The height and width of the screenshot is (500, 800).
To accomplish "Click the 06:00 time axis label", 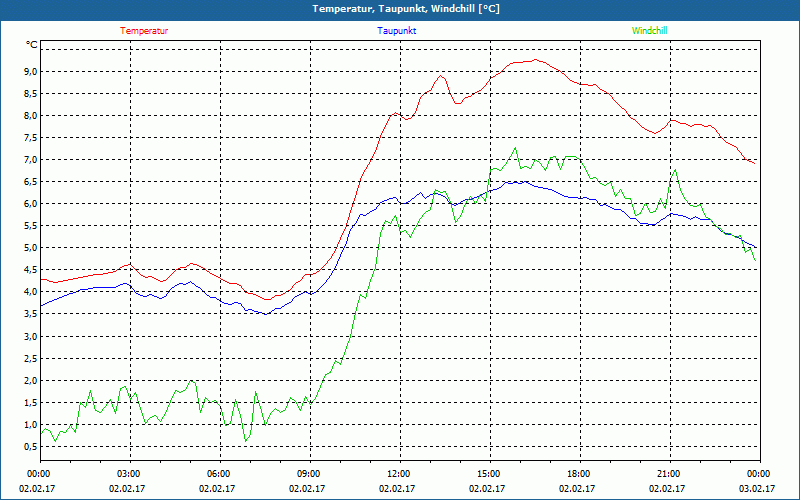I will point(220,474).
